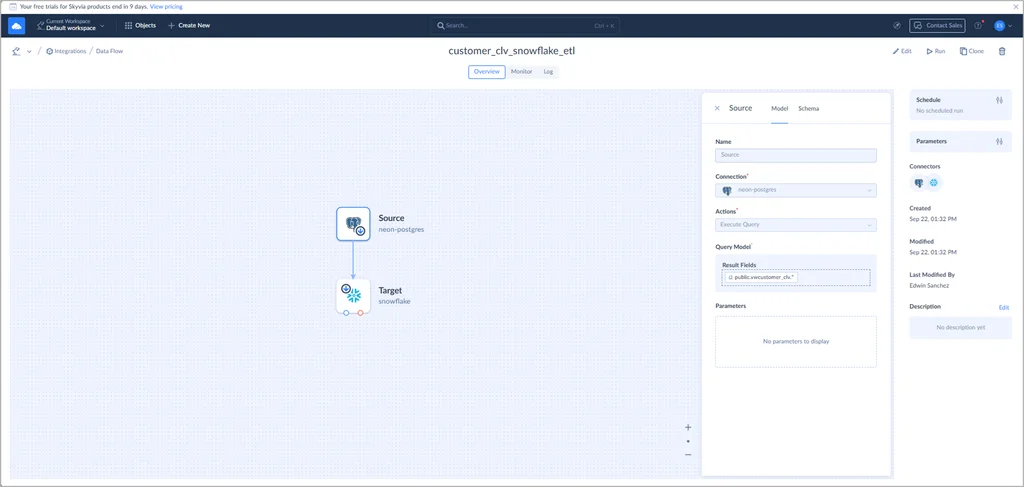Screen dimensions: 1024x487
Task: Expand the breadcrumb chevron dropdown
Action: [29, 52]
